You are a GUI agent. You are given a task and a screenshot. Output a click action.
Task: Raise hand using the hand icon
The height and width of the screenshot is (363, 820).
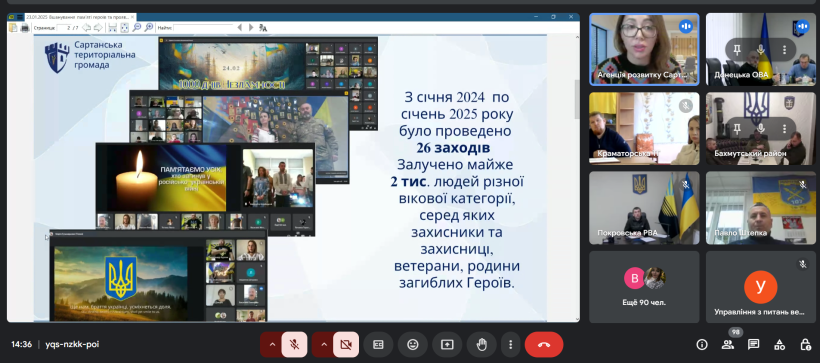click(x=482, y=345)
